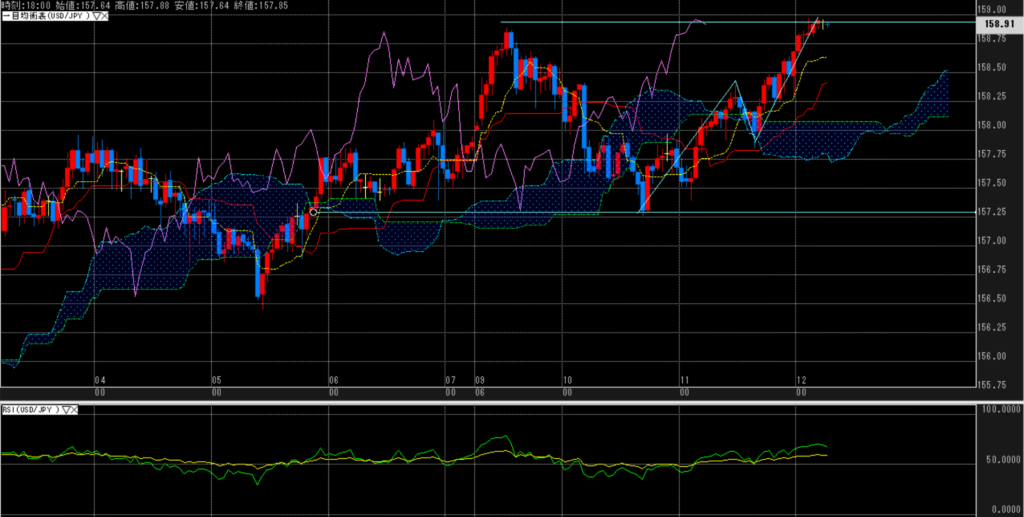
Task: Click the RSI(USD/JPY) panel title label
Action: coord(30,410)
